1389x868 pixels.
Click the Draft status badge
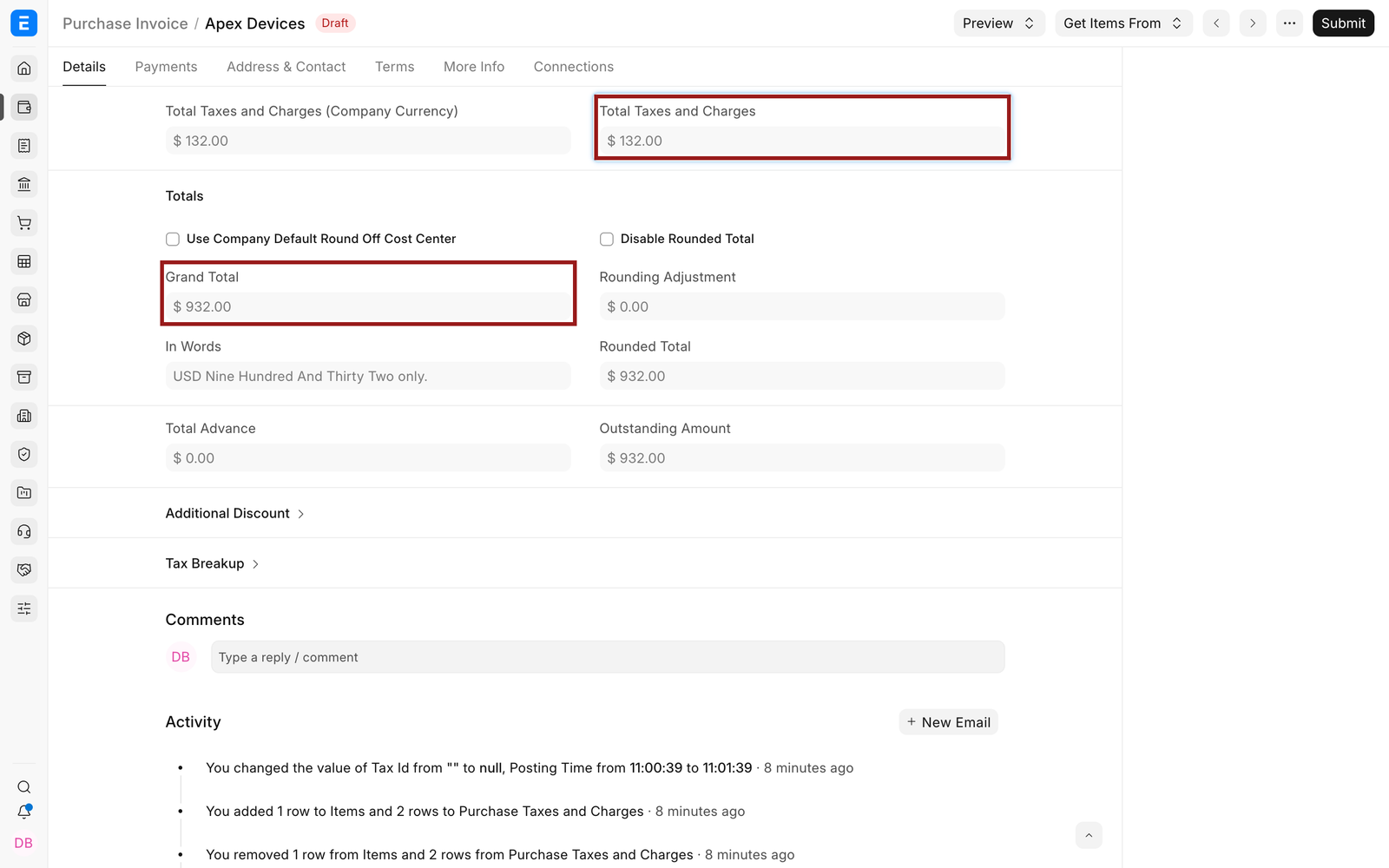(x=335, y=23)
